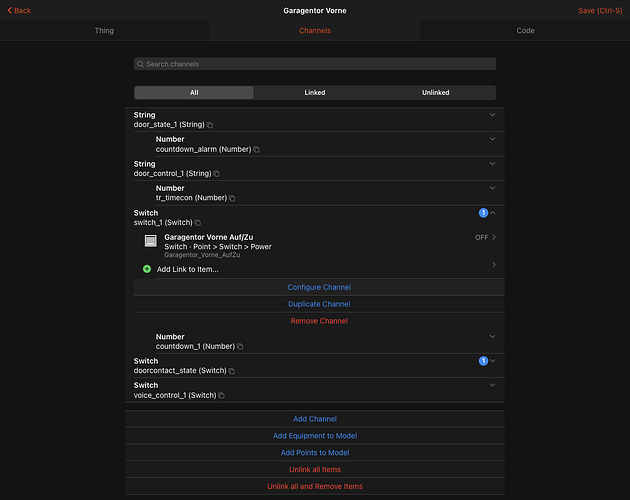Click Remove Channel
This screenshot has width=630, height=500.
click(319, 321)
